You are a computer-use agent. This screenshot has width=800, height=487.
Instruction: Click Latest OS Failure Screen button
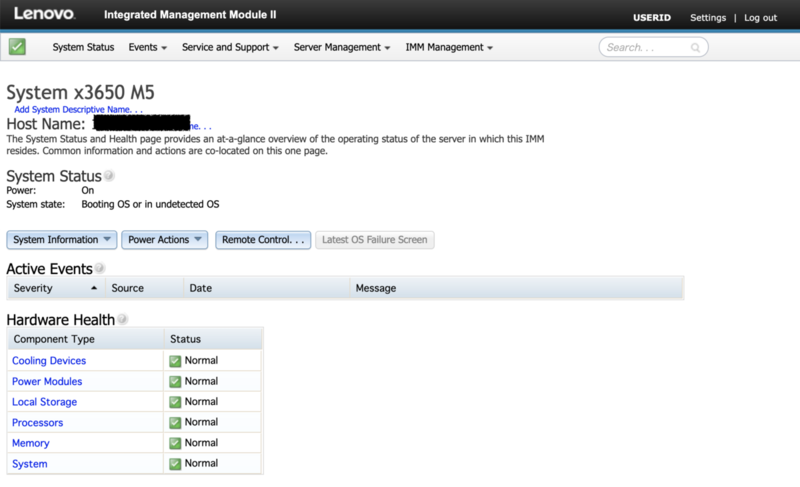pyautogui.click(x=374, y=240)
